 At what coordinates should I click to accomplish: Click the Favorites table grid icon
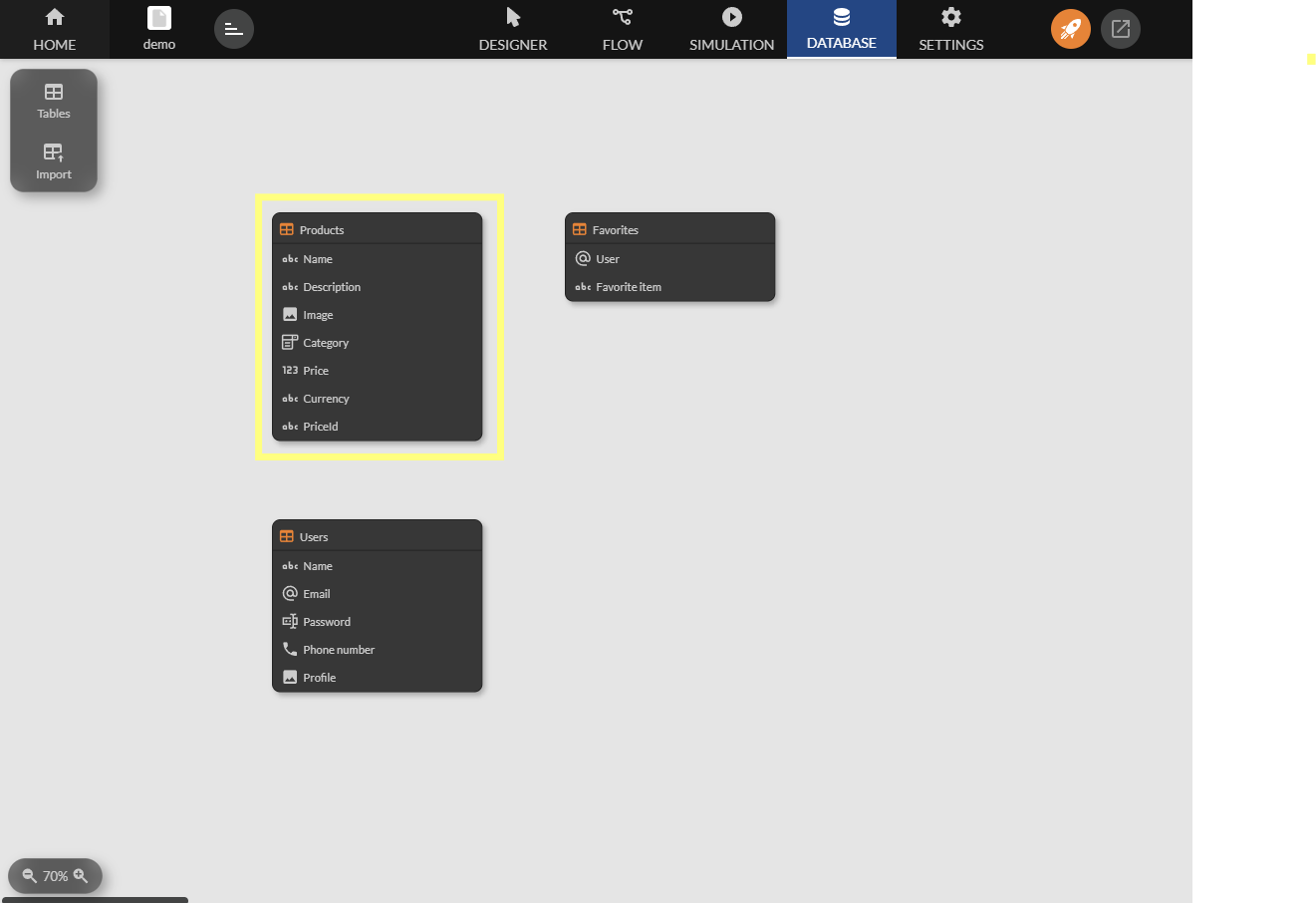point(580,229)
